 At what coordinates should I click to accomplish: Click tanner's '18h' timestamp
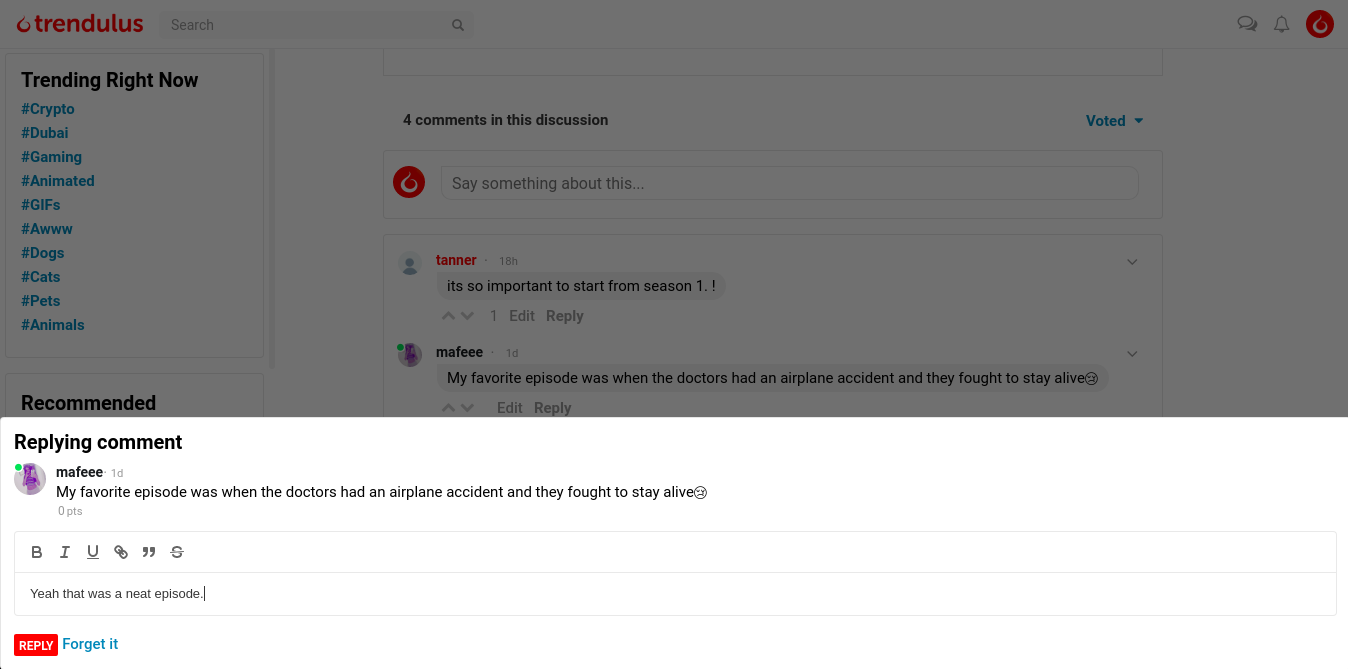[x=508, y=261]
